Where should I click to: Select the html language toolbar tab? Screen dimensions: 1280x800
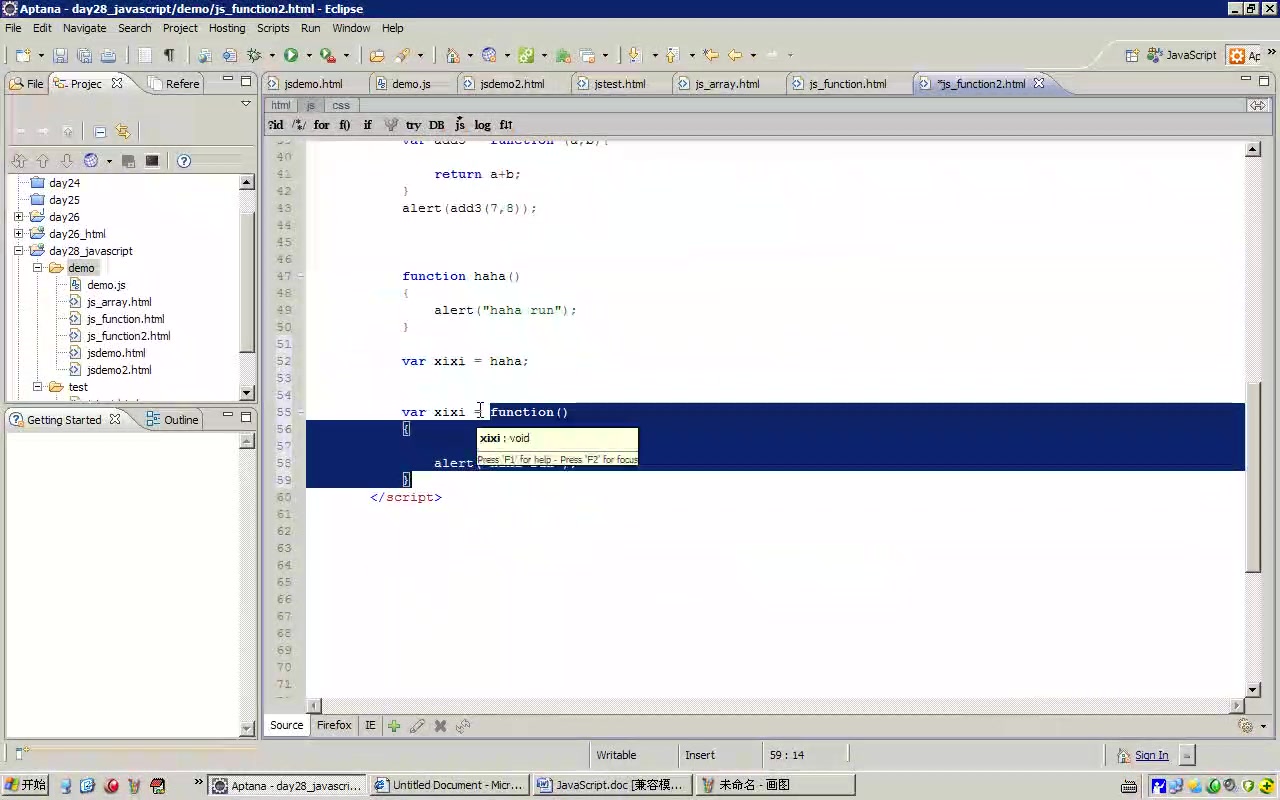(281, 105)
